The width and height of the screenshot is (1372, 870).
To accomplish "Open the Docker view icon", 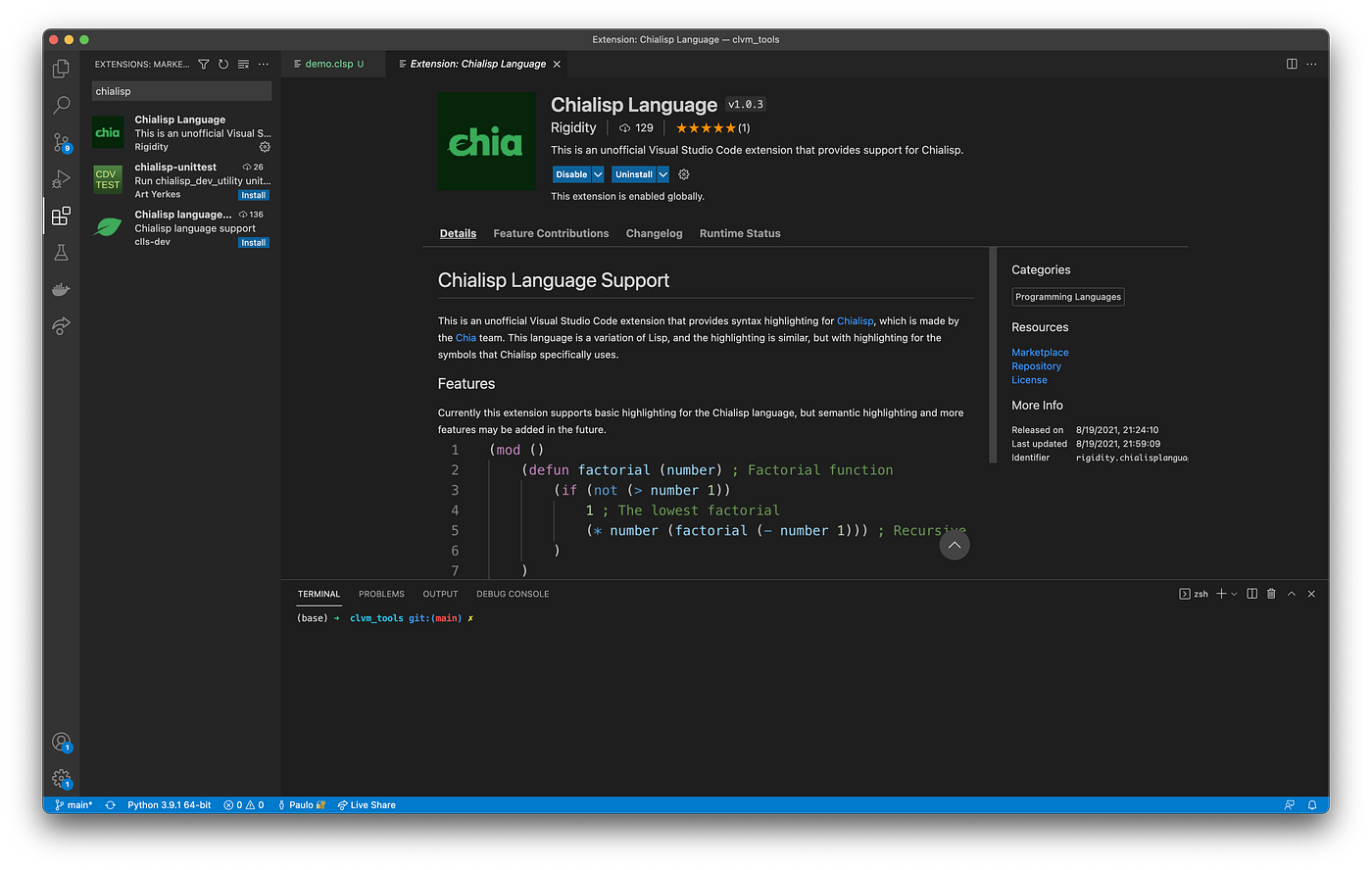I will (x=61, y=290).
